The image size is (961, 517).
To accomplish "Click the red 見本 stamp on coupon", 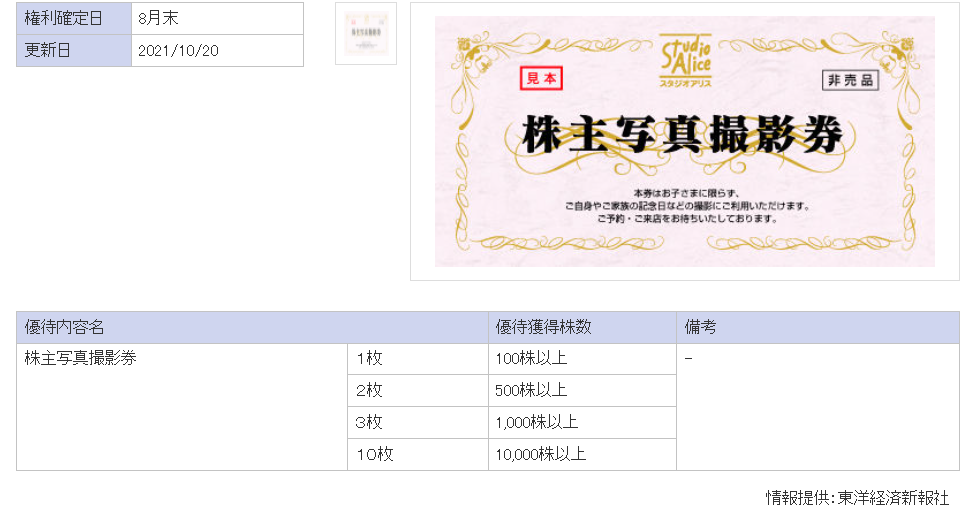I will (x=541, y=78).
